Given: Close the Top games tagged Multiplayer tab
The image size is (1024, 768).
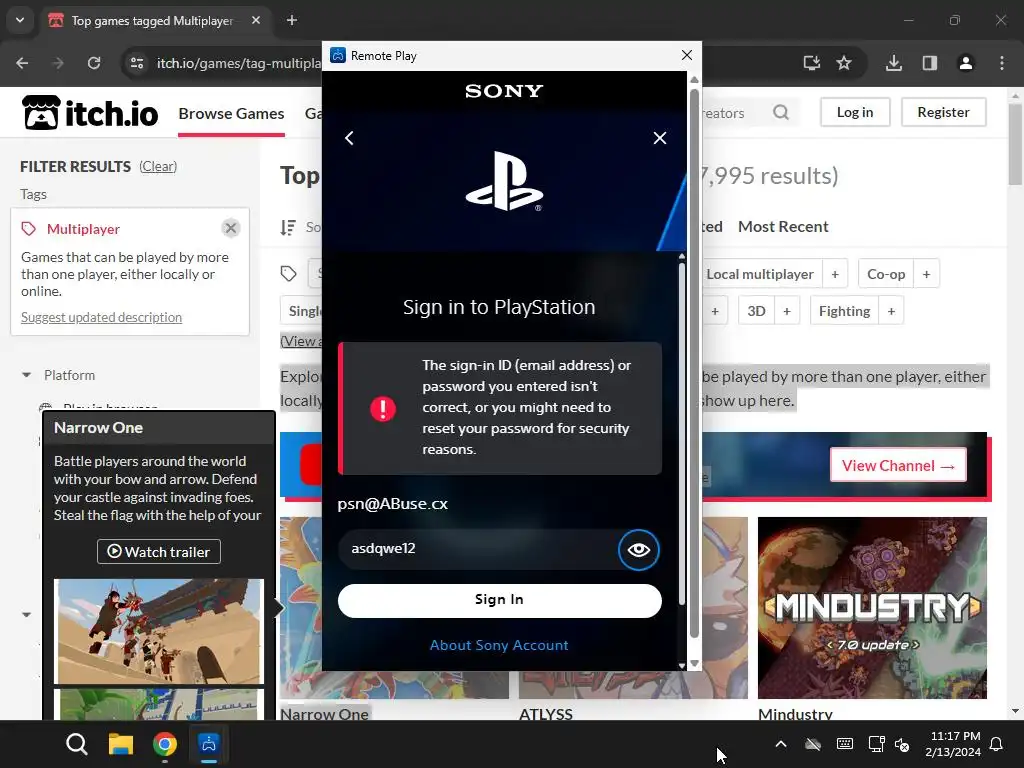Looking at the screenshot, I should 256,20.
